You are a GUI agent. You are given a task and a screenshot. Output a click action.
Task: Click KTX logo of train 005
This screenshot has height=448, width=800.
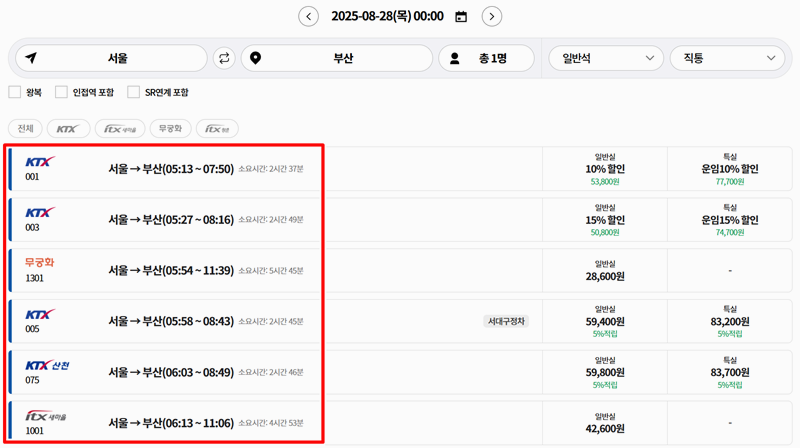(40, 314)
